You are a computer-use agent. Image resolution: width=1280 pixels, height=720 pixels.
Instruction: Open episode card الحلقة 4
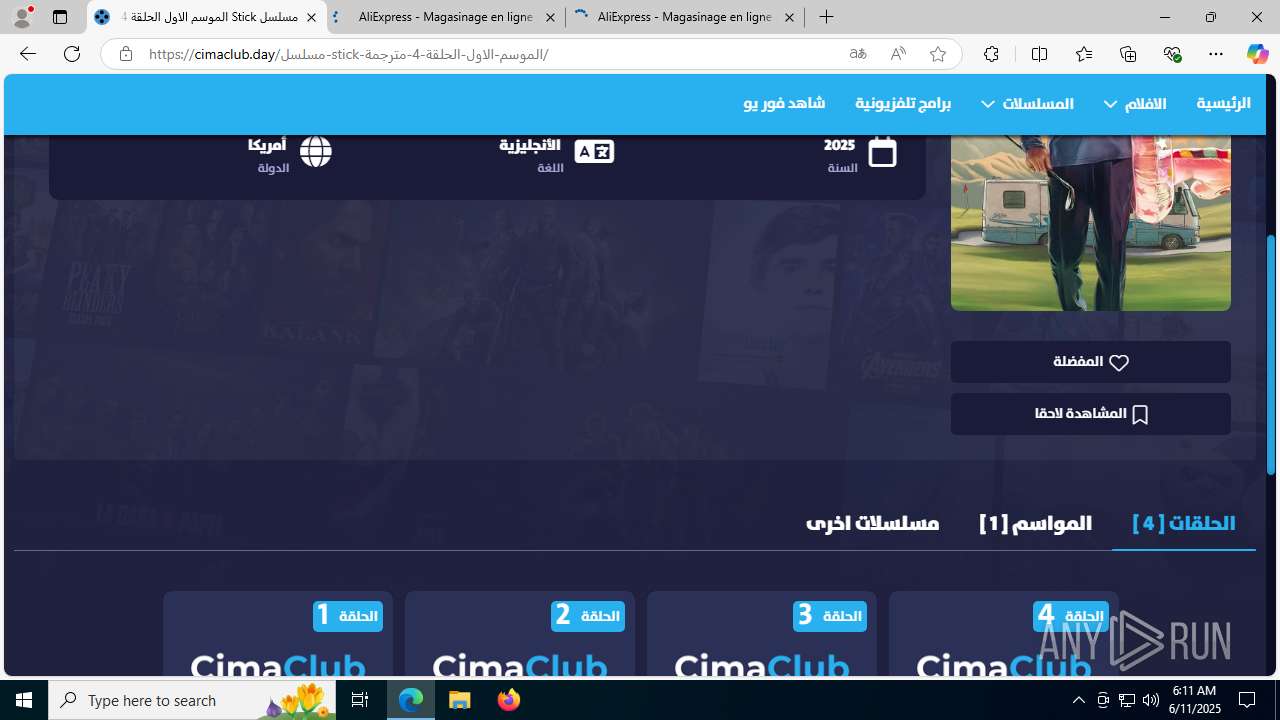[1004, 633]
